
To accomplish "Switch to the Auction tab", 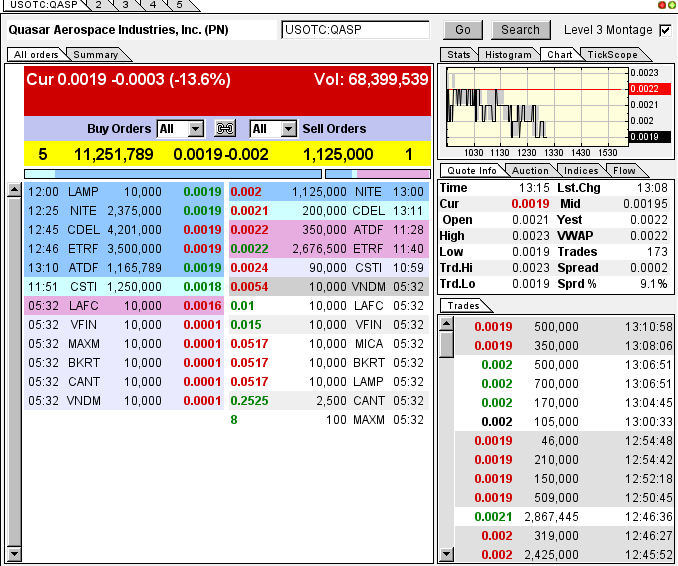I will (530, 171).
